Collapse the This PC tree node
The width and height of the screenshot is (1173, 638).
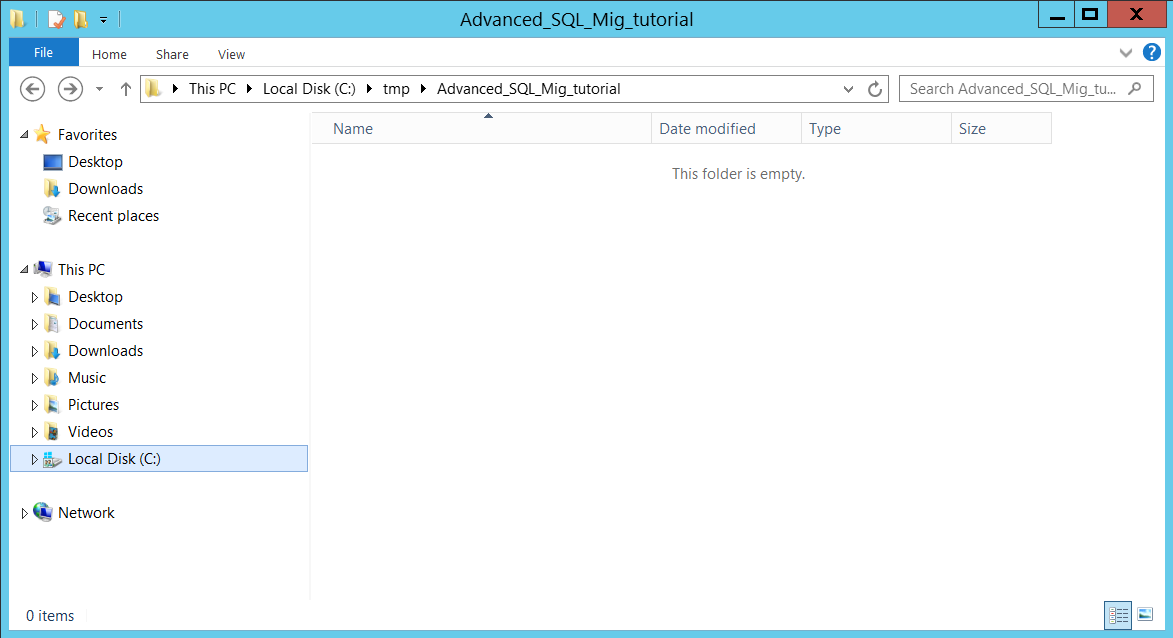24,269
